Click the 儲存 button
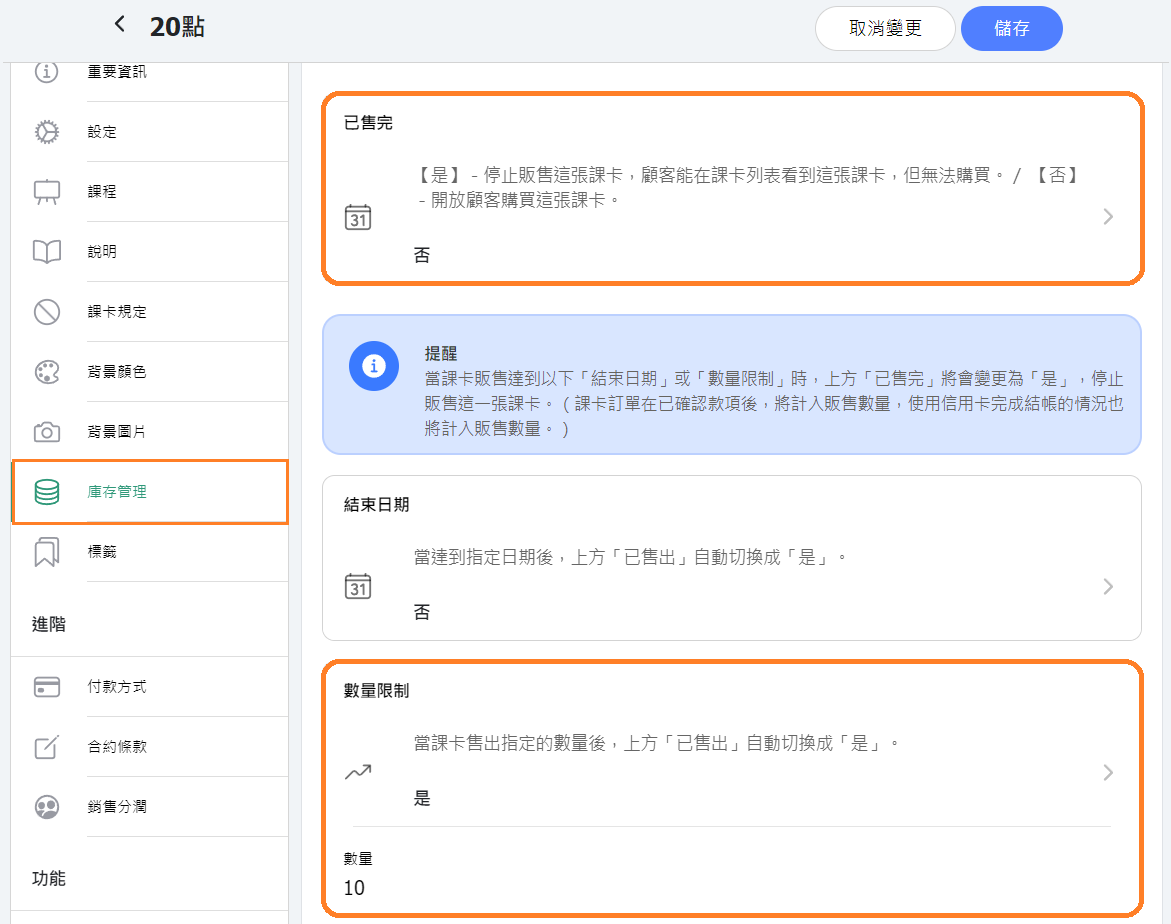Viewport: 1171px width, 924px height. [1011, 29]
